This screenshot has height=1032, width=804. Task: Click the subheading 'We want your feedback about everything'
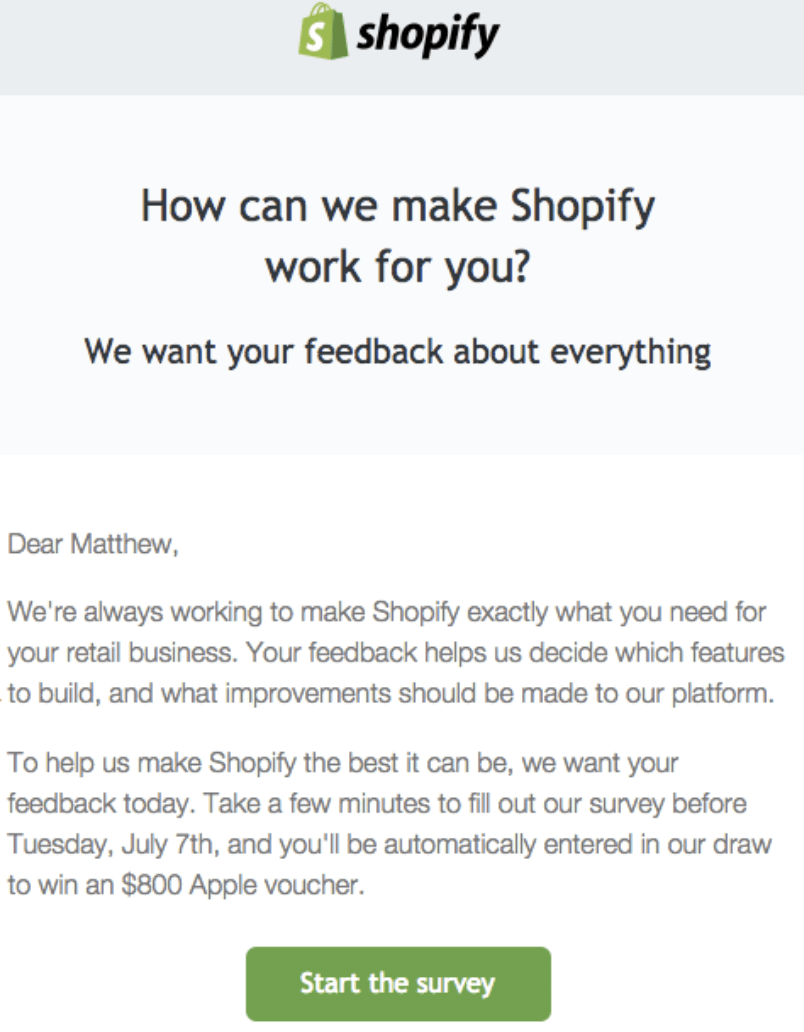tap(398, 352)
